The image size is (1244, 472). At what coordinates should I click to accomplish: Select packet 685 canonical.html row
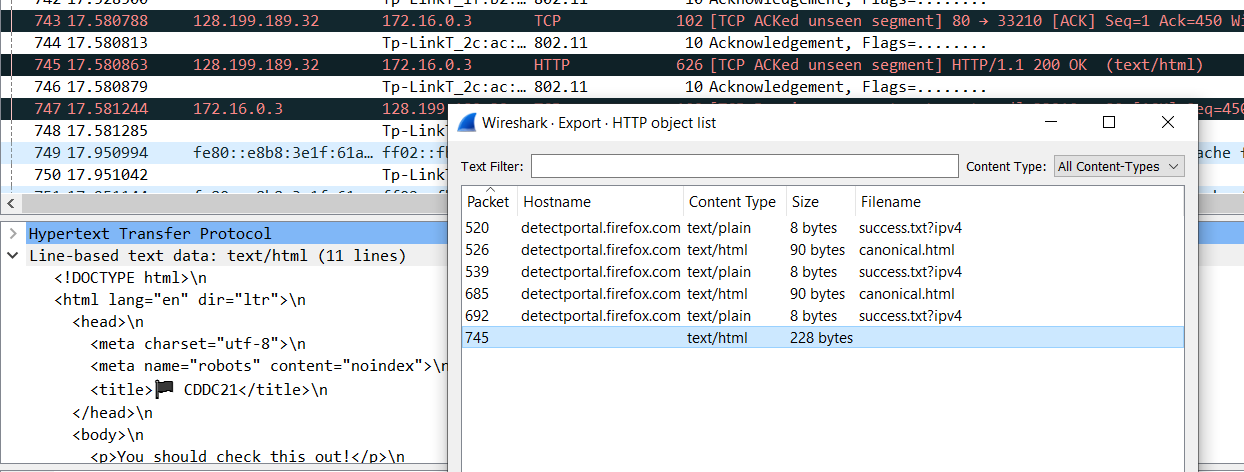(x=822, y=294)
